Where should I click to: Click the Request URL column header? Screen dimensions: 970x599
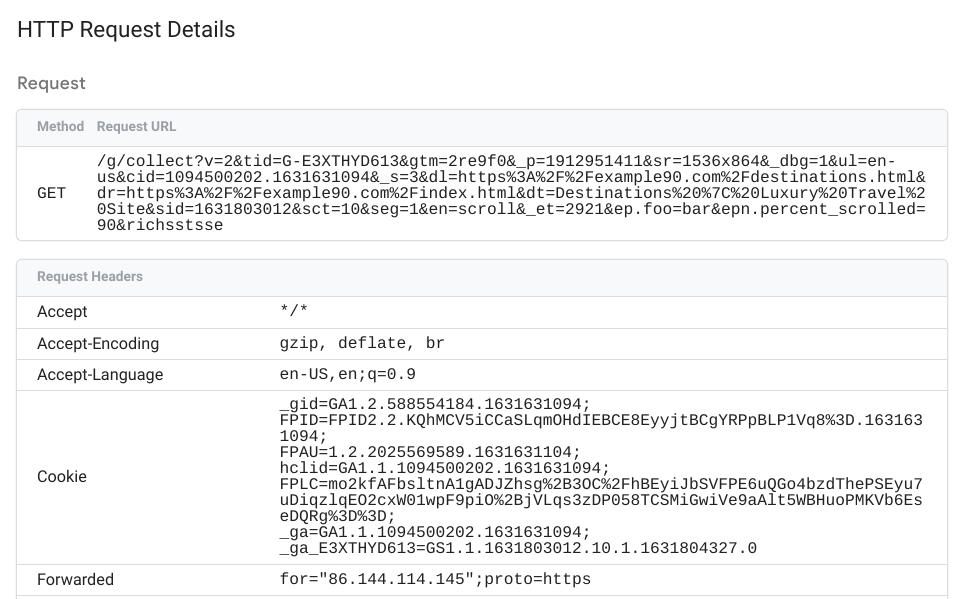(x=136, y=127)
